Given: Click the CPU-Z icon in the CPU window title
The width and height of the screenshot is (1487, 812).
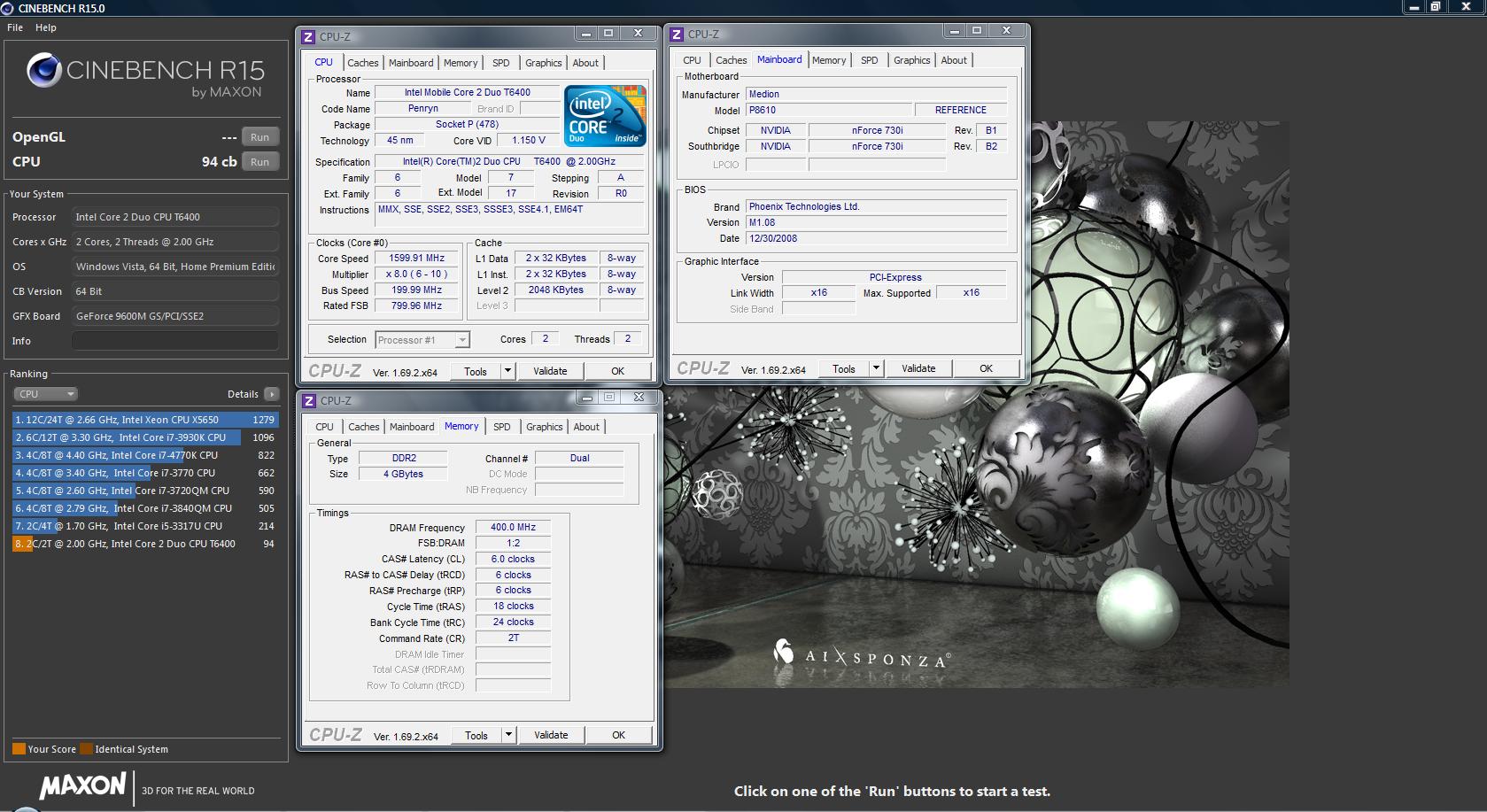Looking at the screenshot, I should [308, 37].
